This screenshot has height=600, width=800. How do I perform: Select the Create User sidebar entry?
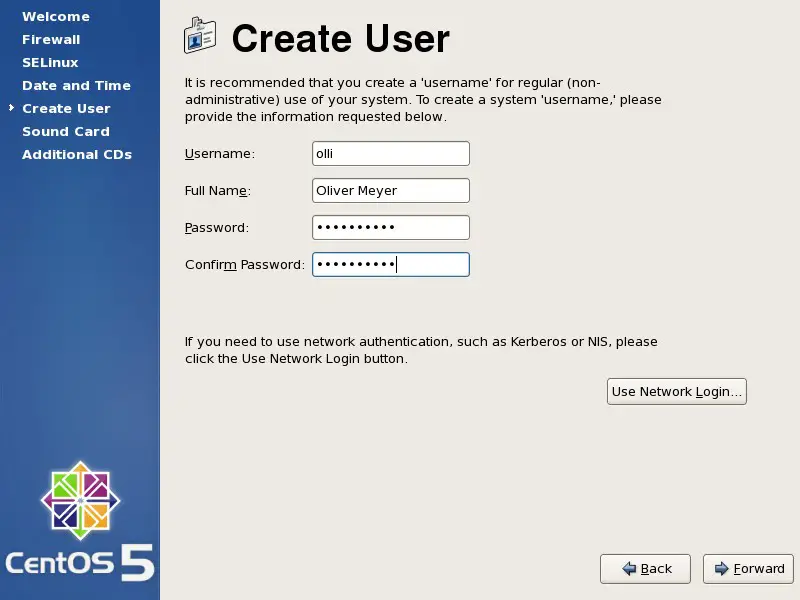pyautogui.click(x=66, y=108)
